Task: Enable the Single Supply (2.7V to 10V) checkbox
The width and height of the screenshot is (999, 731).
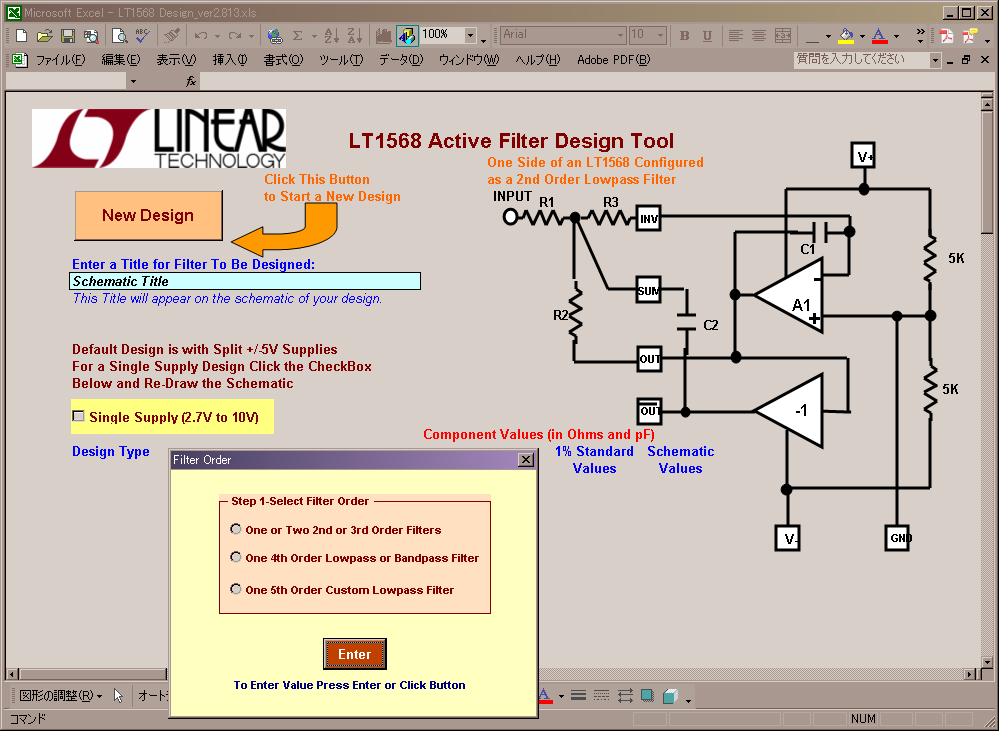Action: pyautogui.click(x=79, y=416)
